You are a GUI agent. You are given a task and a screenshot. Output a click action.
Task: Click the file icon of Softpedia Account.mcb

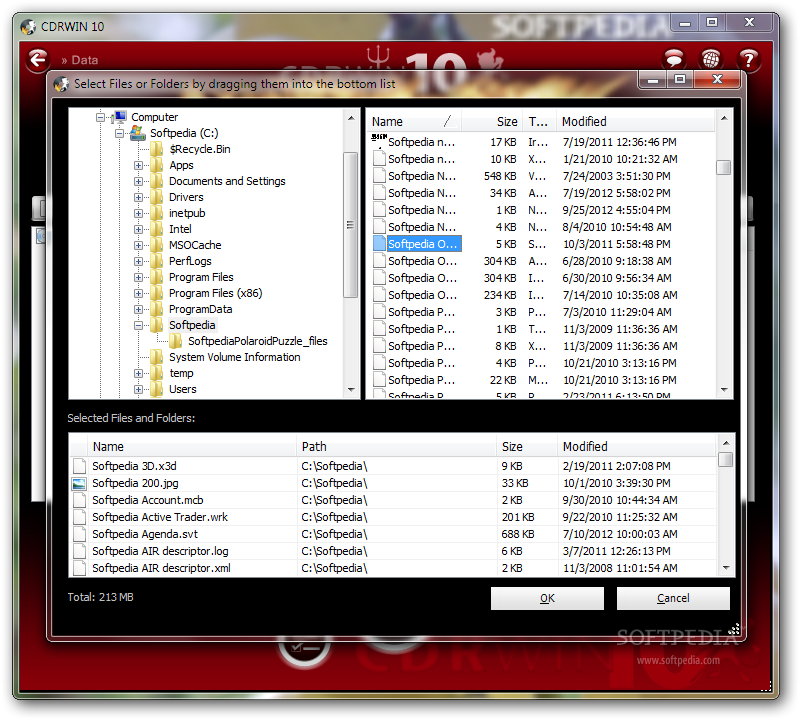pyautogui.click(x=79, y=500)
